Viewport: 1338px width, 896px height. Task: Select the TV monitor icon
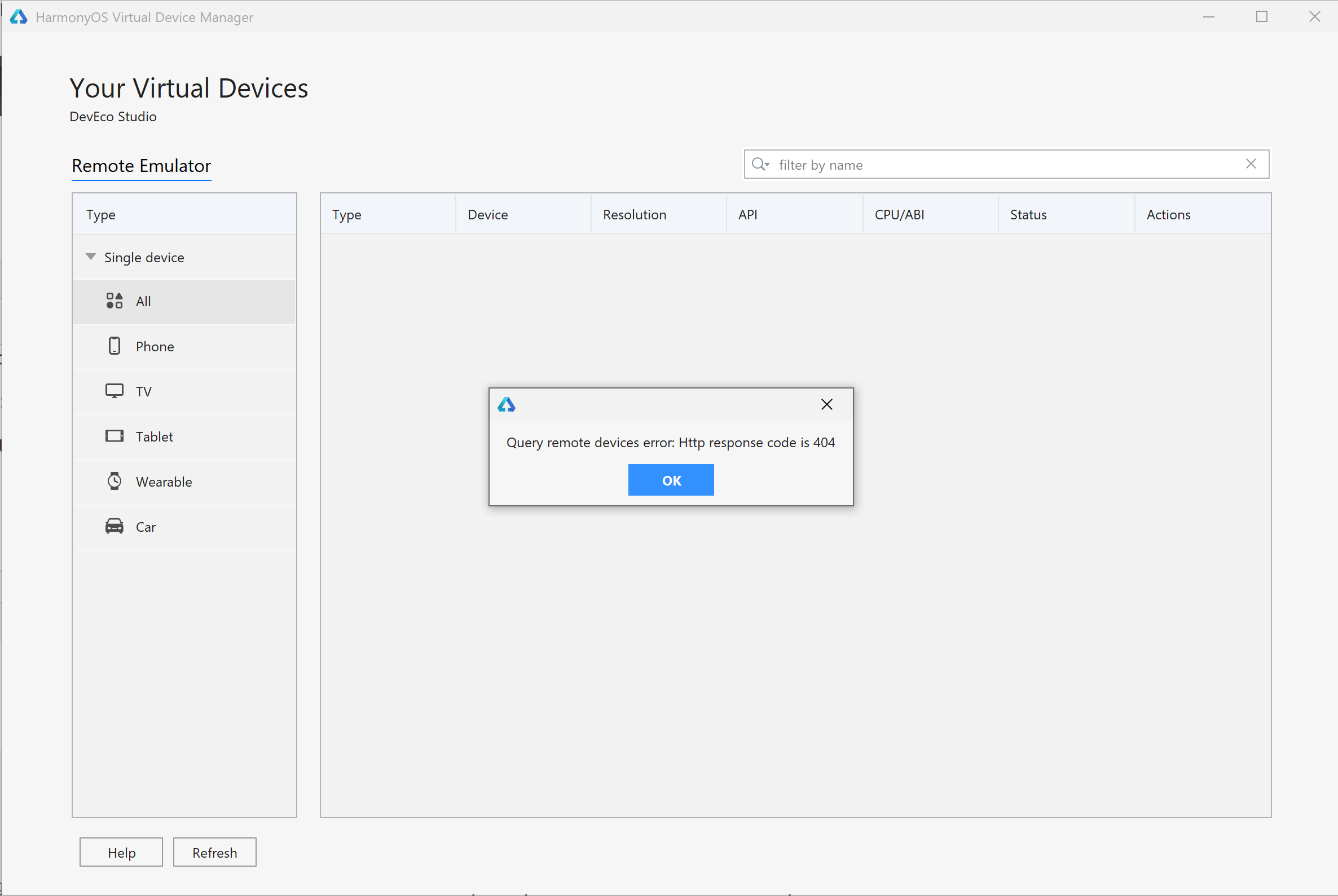tap(115, 391)
